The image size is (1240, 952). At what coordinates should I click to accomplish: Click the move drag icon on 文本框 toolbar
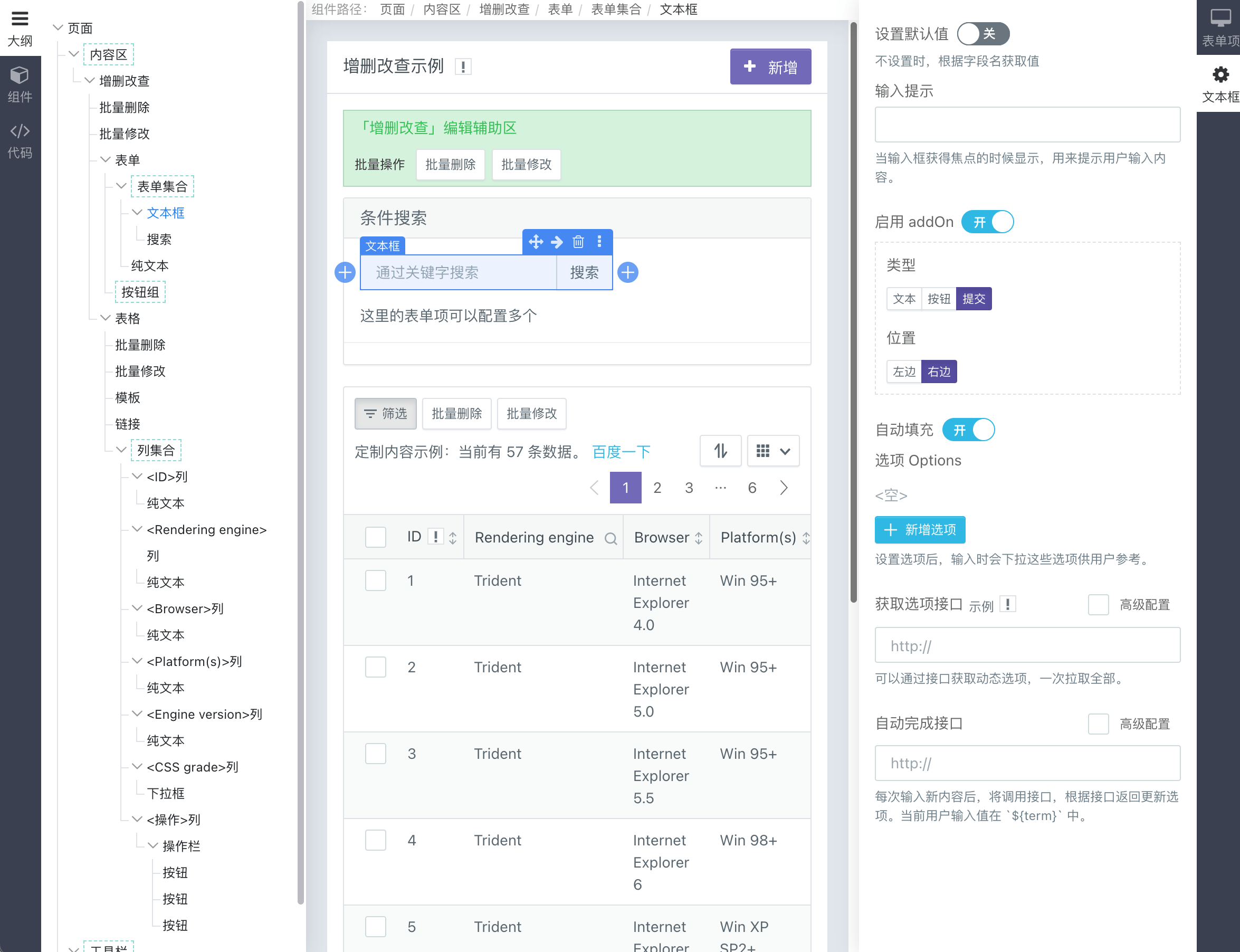536,242
